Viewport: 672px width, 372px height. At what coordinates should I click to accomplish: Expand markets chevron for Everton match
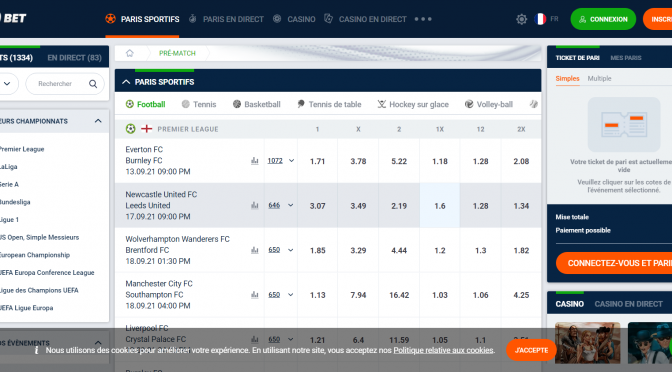tap(291, 161)
